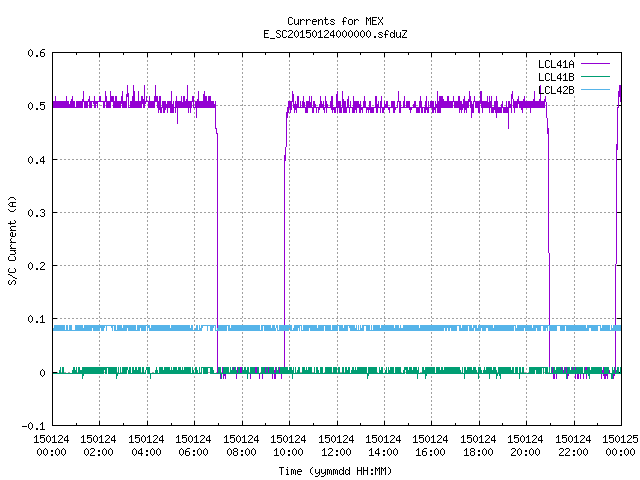Click the x-axis tick 150124 06:00
Image resolution: width=640 pixels, height=480 pixels.
pyautogui.click(x=193, y=446)
